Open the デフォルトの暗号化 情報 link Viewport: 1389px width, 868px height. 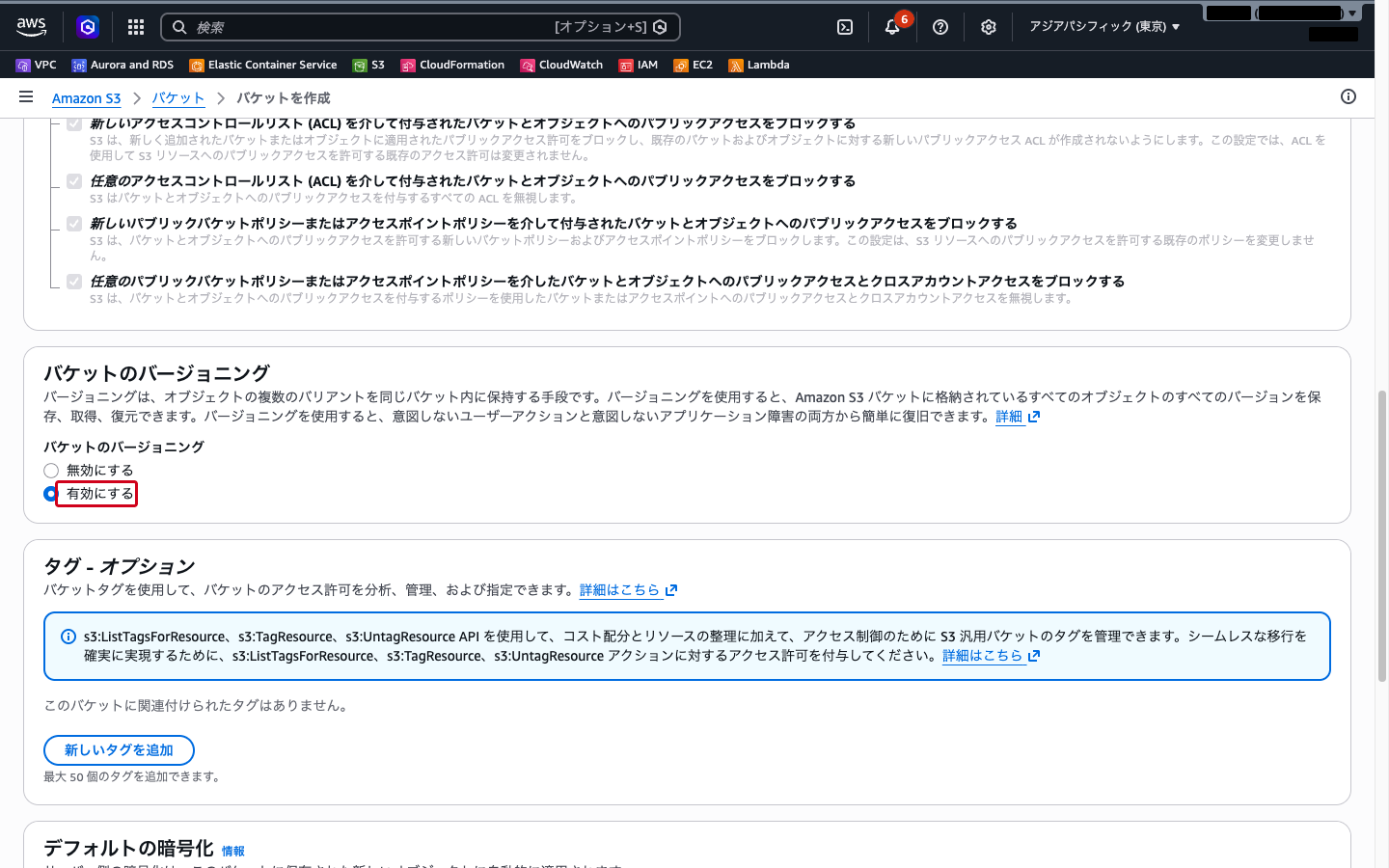[232, 851]
